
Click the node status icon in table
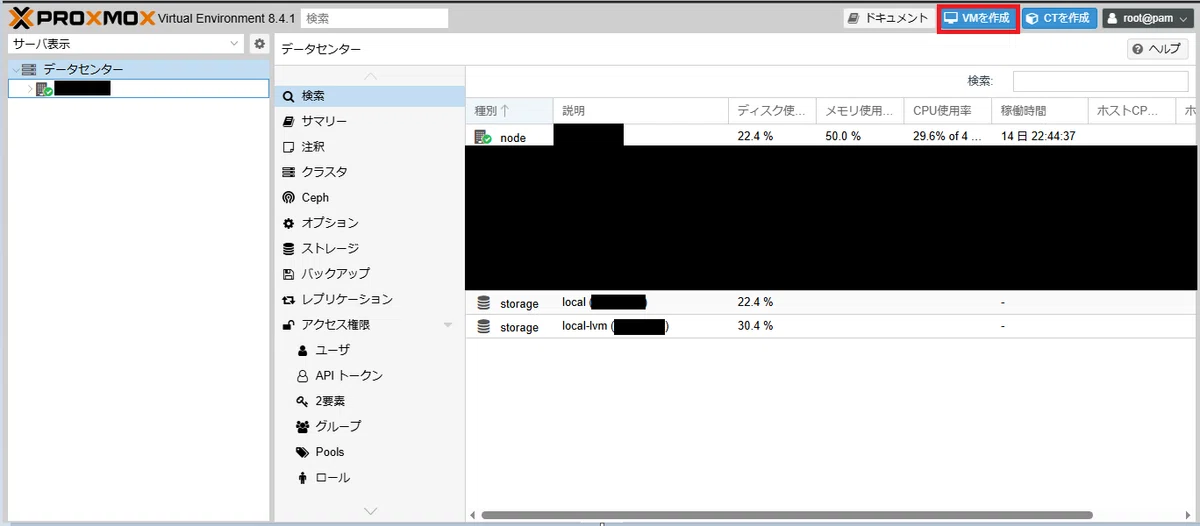tap(483, 137)
